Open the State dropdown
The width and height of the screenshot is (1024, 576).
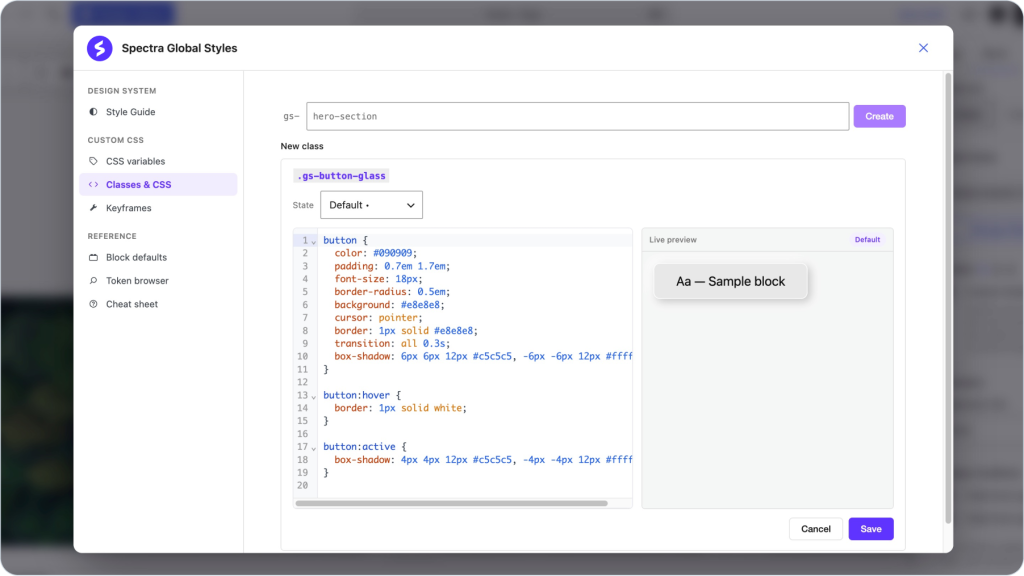(x=371, y=205)
